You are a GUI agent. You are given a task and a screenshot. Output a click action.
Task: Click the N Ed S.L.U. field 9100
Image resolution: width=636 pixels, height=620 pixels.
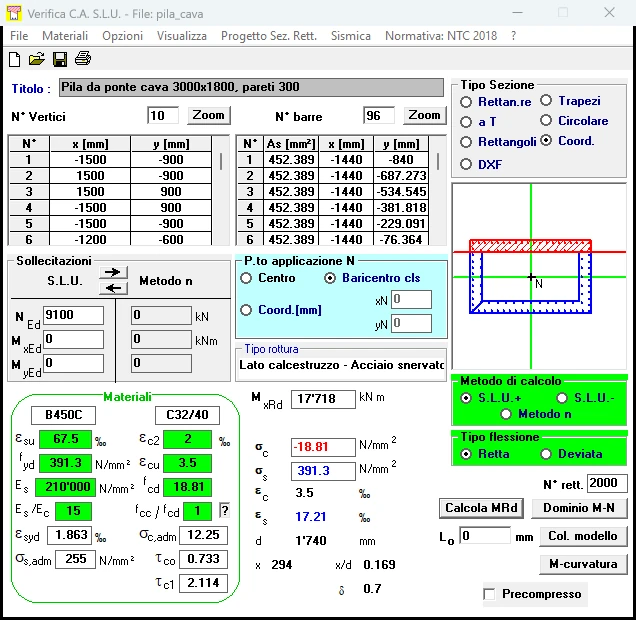pyautogui.click(x=73, y=315)
